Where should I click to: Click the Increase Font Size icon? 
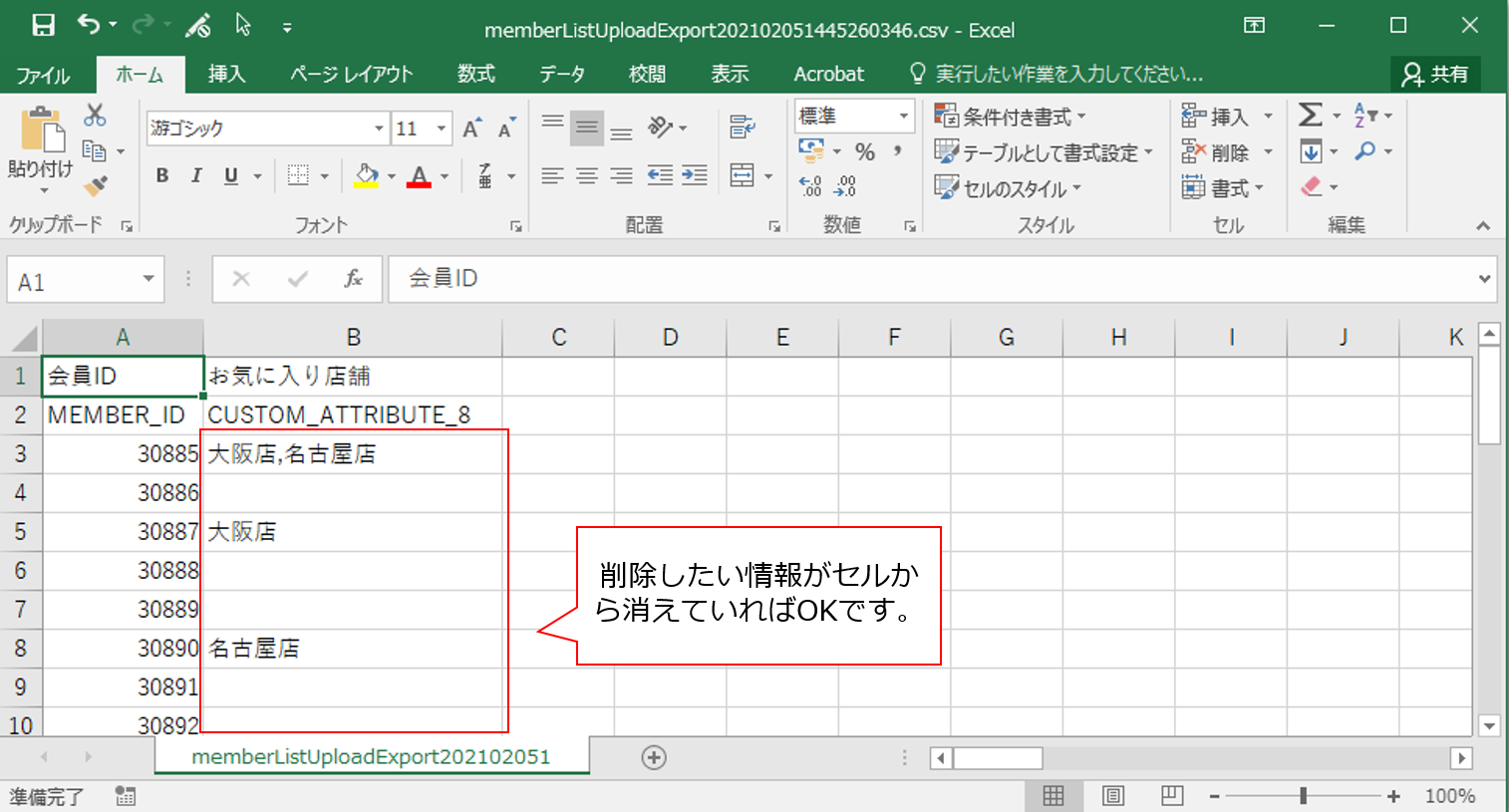(472, 129)
